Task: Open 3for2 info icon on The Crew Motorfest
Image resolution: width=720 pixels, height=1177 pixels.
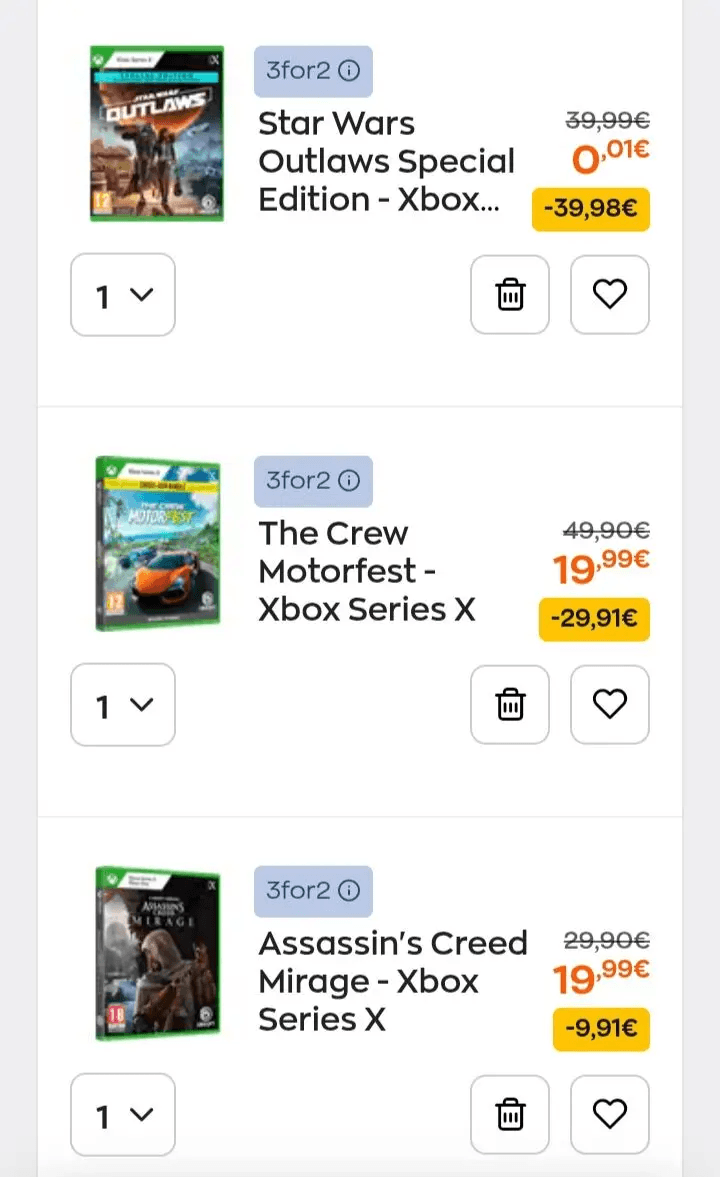Action: tap(349, 480)
